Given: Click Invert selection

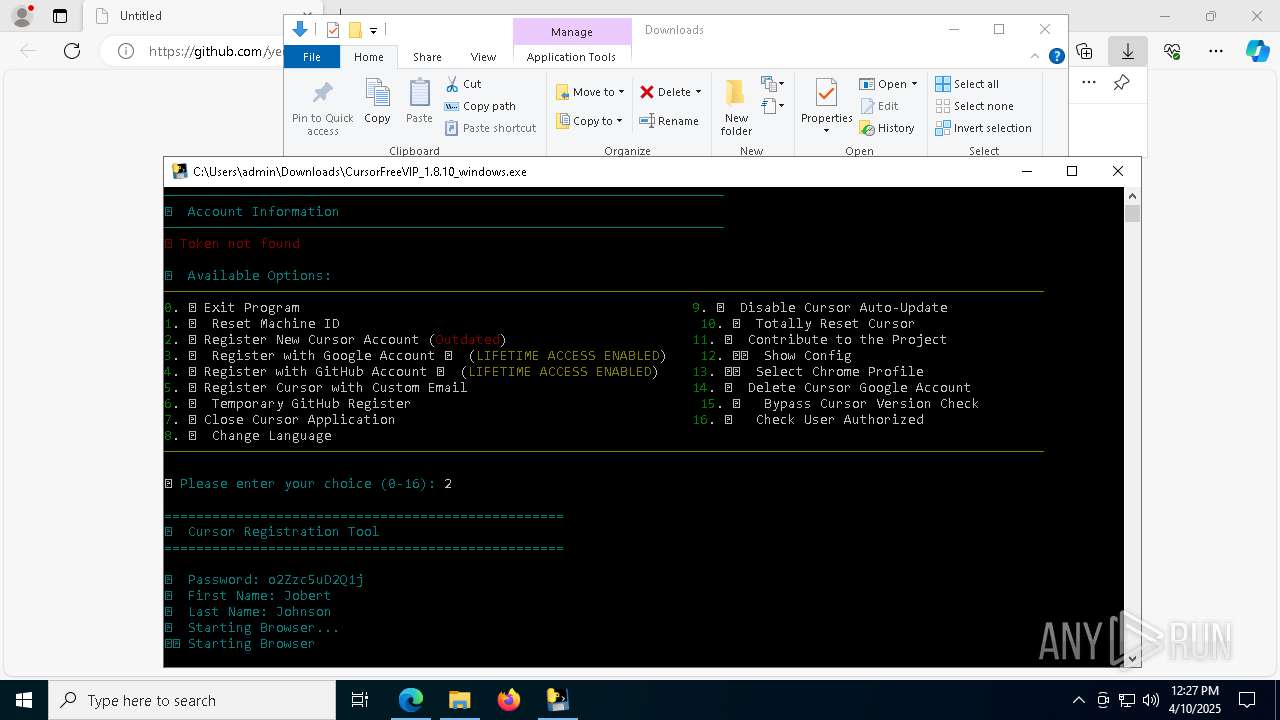Looking at the screenshot, I should 983,128.
